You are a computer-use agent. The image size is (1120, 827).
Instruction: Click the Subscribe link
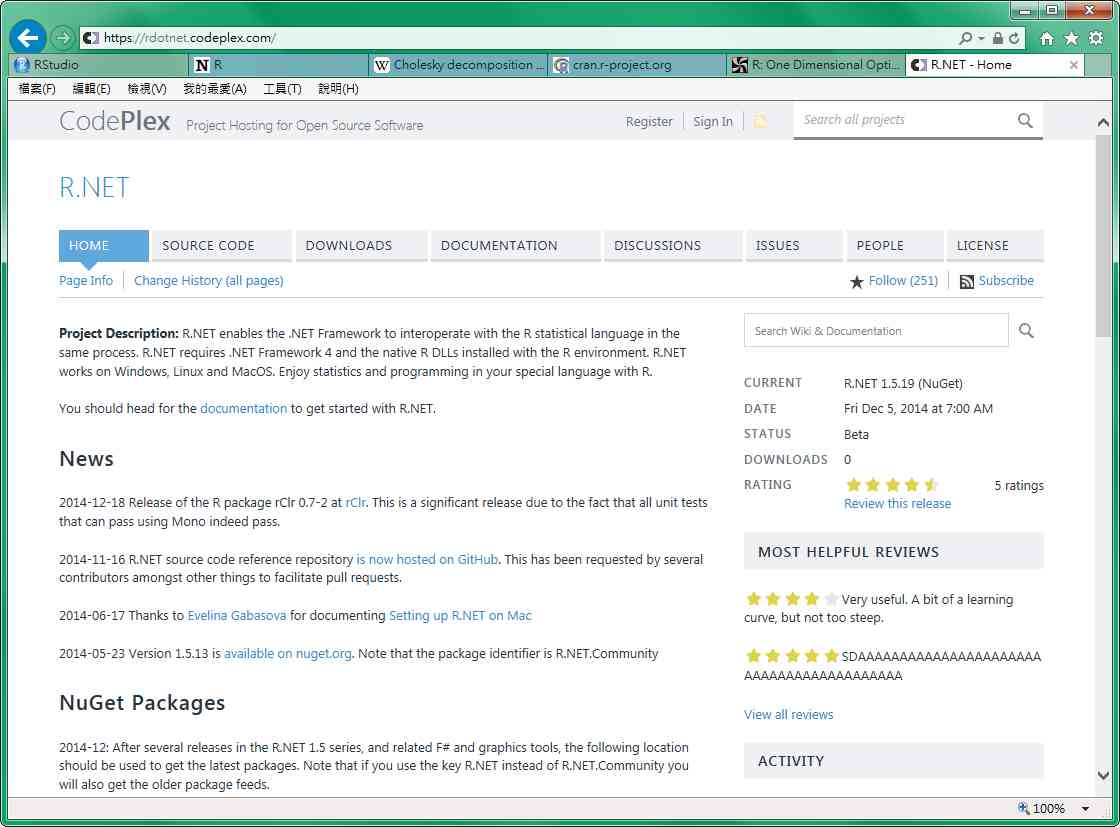coord(1006,281)
